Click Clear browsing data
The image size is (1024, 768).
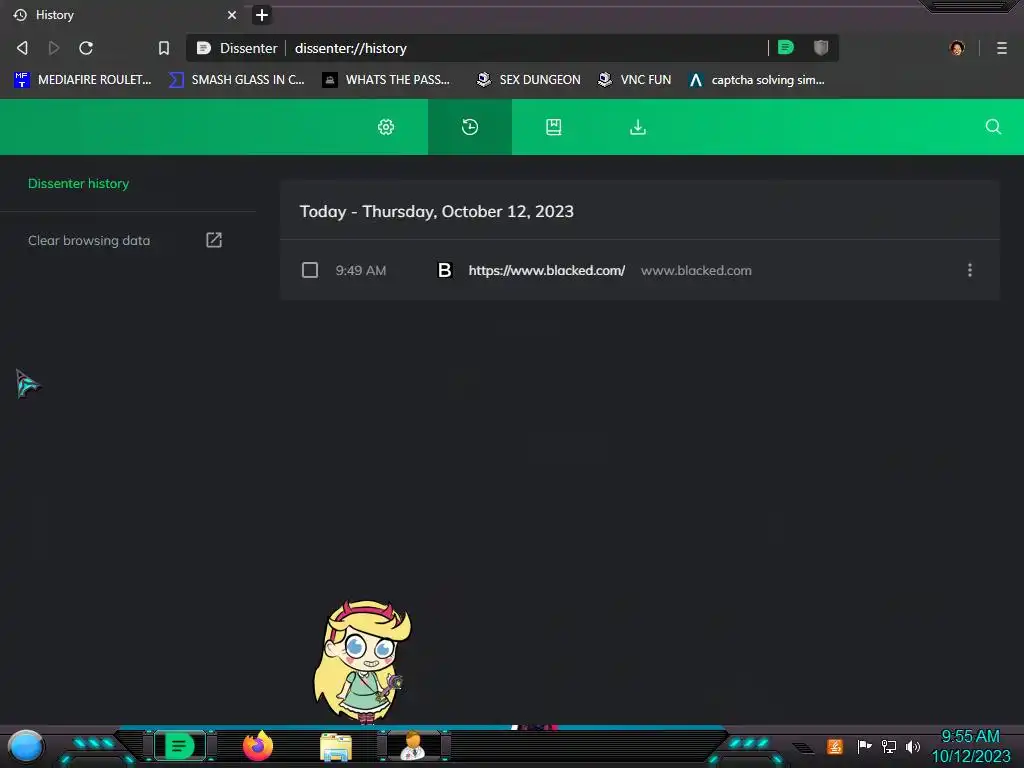pos(89,240)
